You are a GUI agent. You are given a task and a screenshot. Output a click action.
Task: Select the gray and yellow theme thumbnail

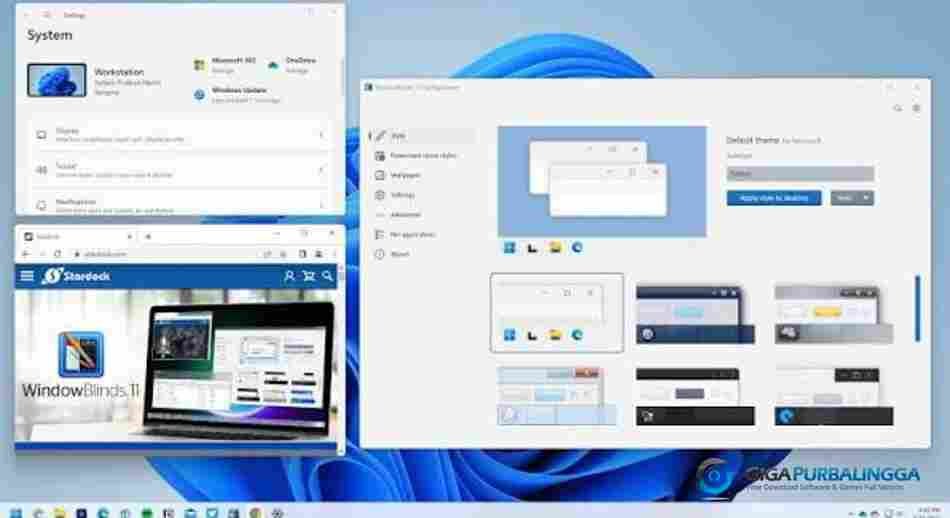coord(834,315)
